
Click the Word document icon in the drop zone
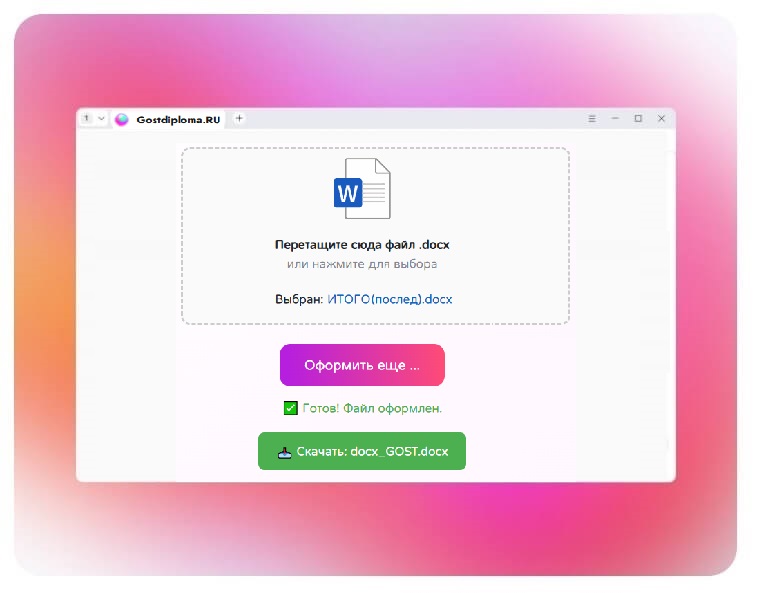click(361, 188)
